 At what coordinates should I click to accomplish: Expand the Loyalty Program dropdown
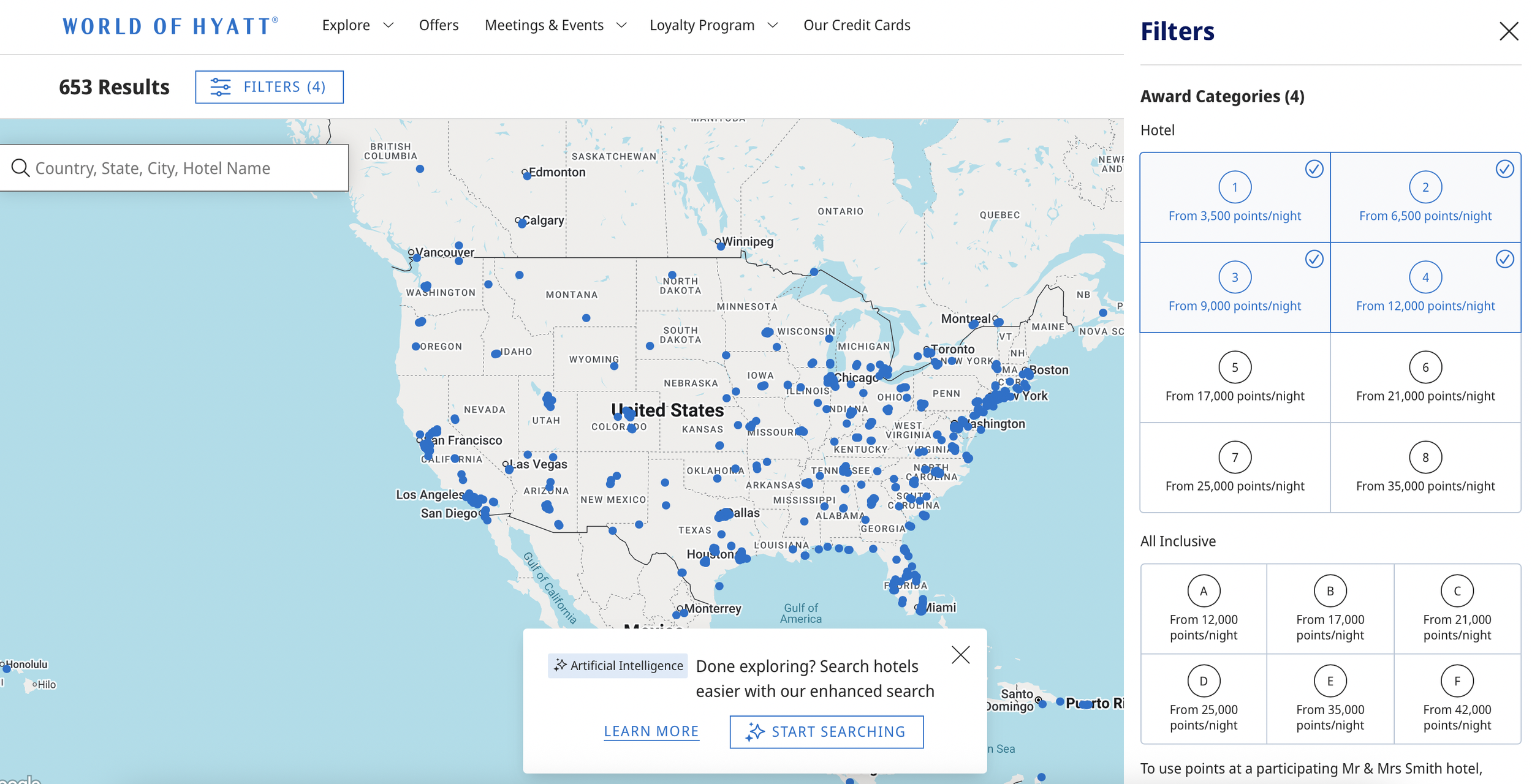(713, 25)
